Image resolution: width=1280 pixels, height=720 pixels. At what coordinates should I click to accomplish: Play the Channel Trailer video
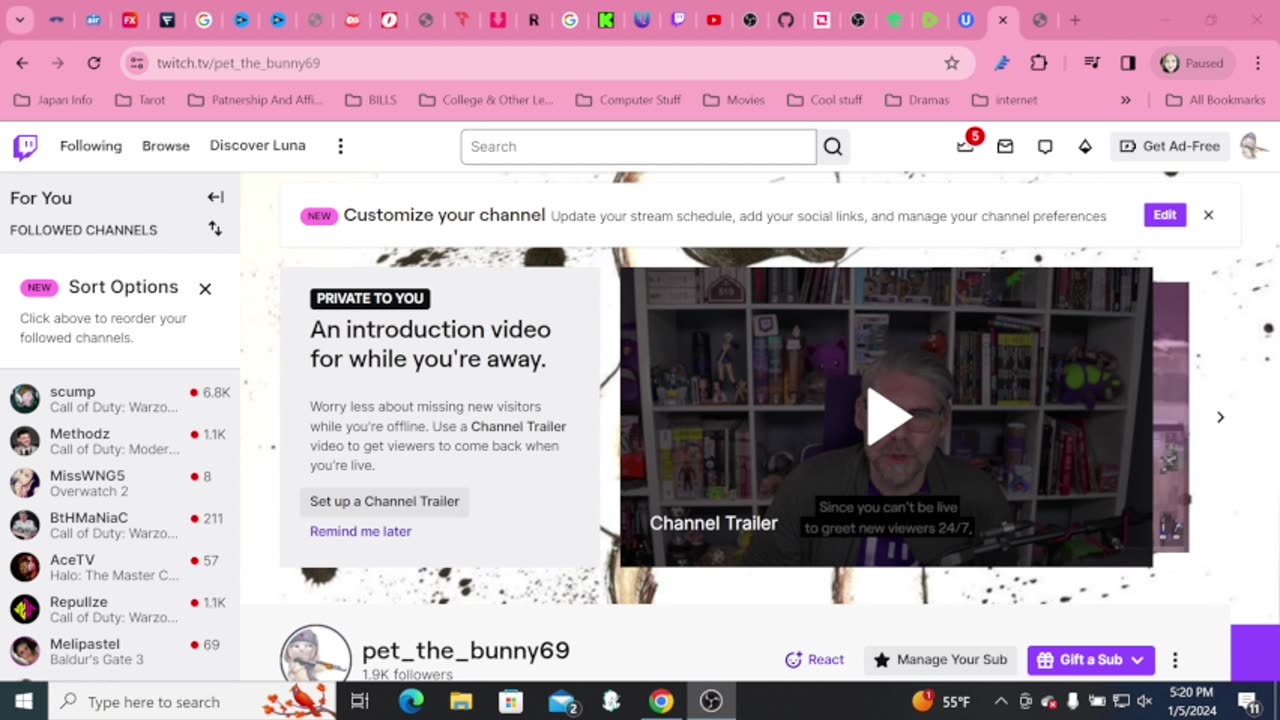(x=887, y=417)
